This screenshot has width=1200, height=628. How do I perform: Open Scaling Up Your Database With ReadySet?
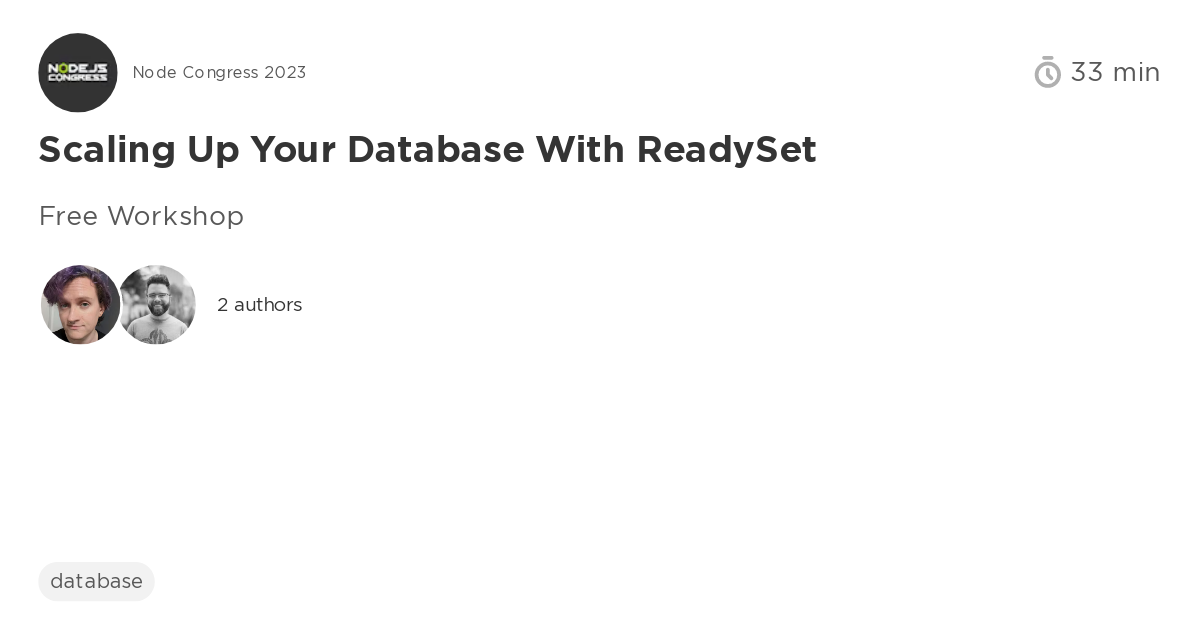(x=427, y=150)
